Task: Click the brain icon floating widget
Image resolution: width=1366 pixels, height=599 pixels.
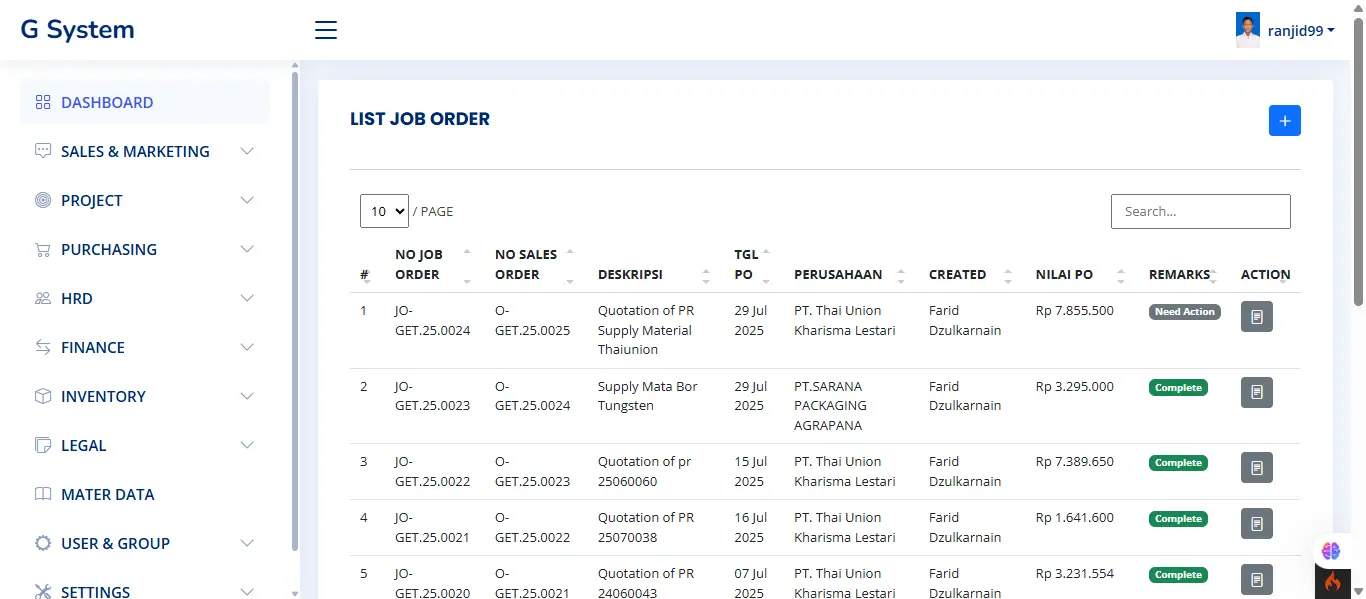Action: pos(1330,550)
